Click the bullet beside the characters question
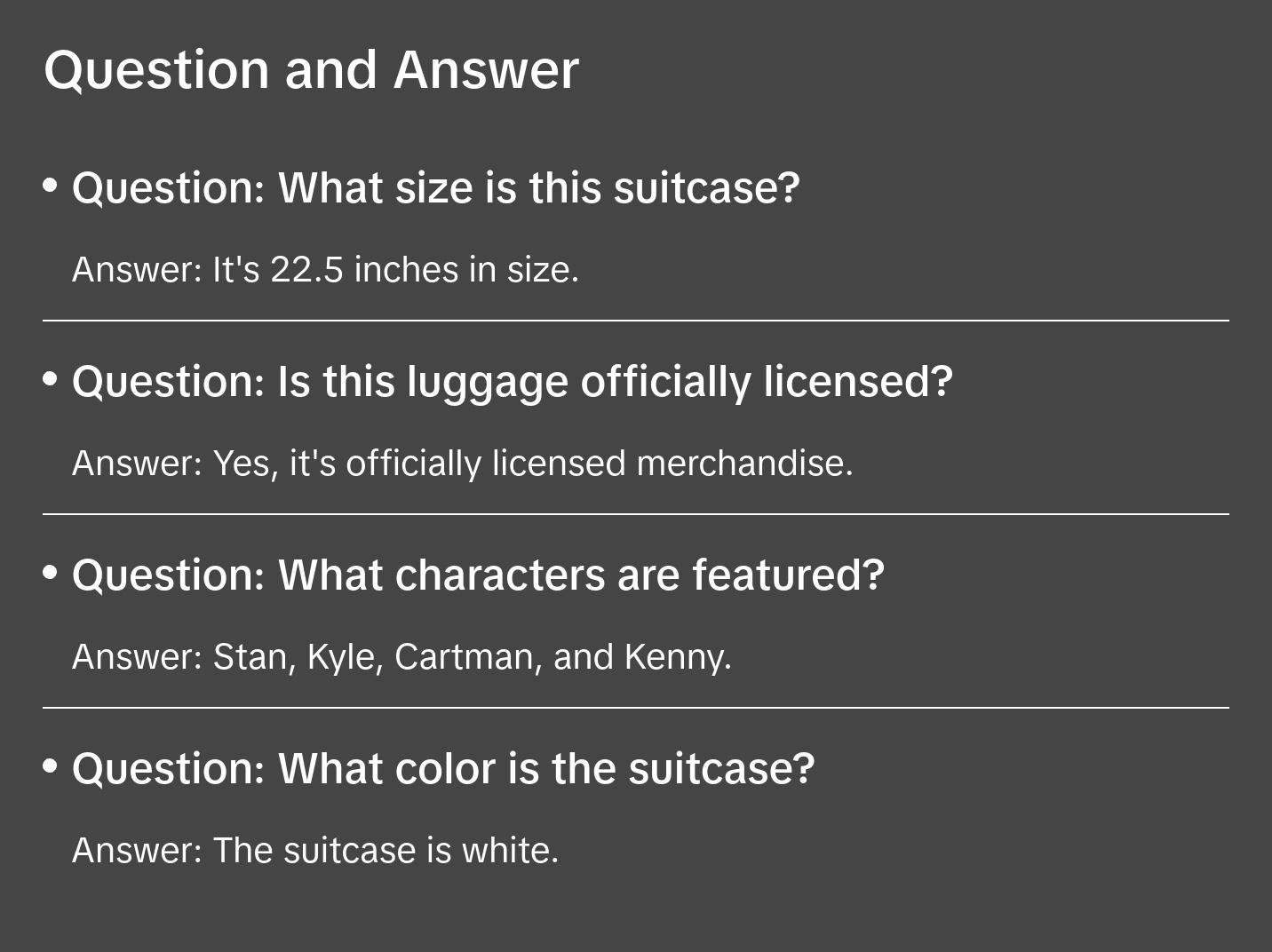The height and width of the screenshot is (952, 1272). (51, 573)
